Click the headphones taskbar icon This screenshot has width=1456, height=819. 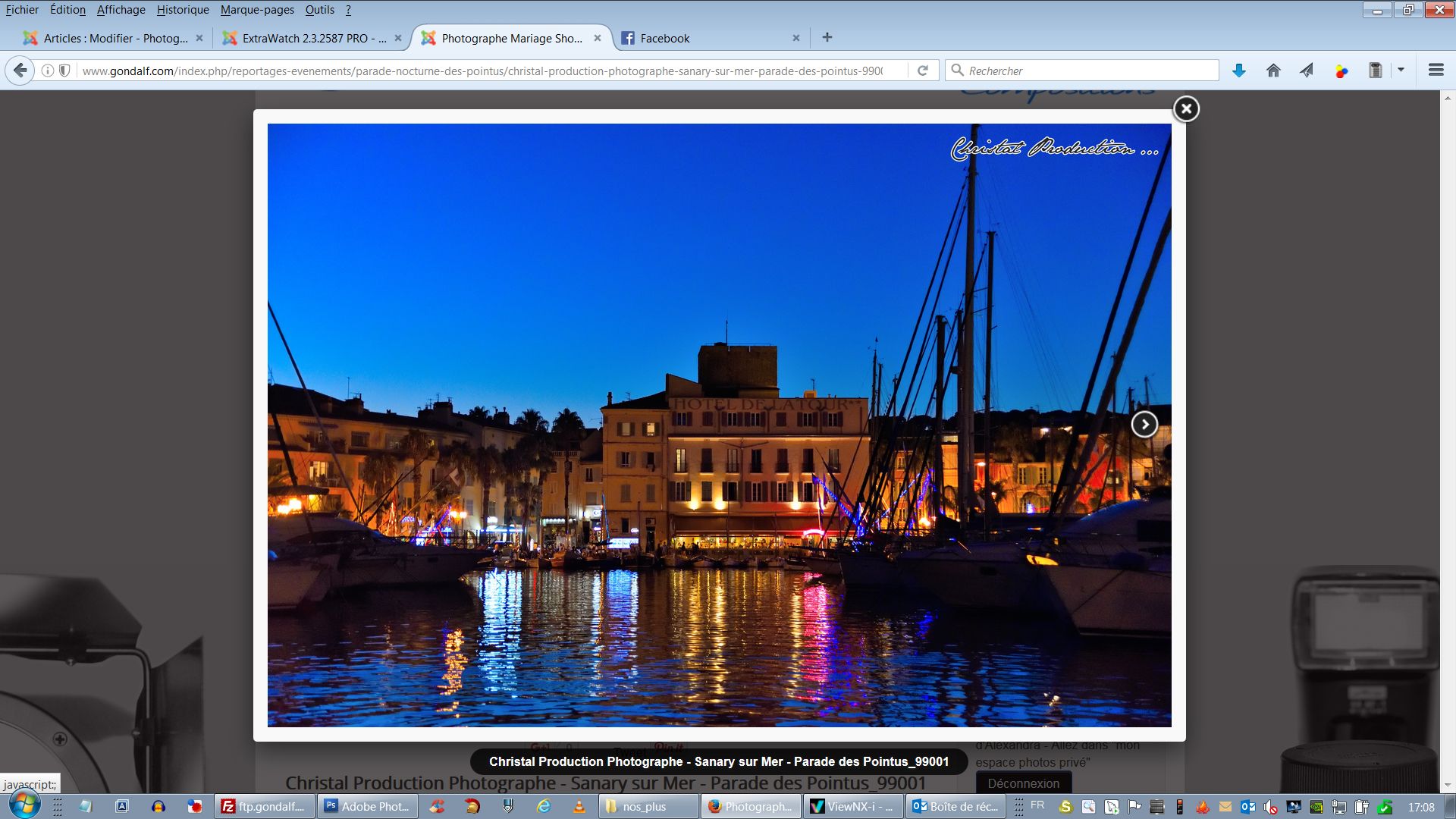coord(158,806)
